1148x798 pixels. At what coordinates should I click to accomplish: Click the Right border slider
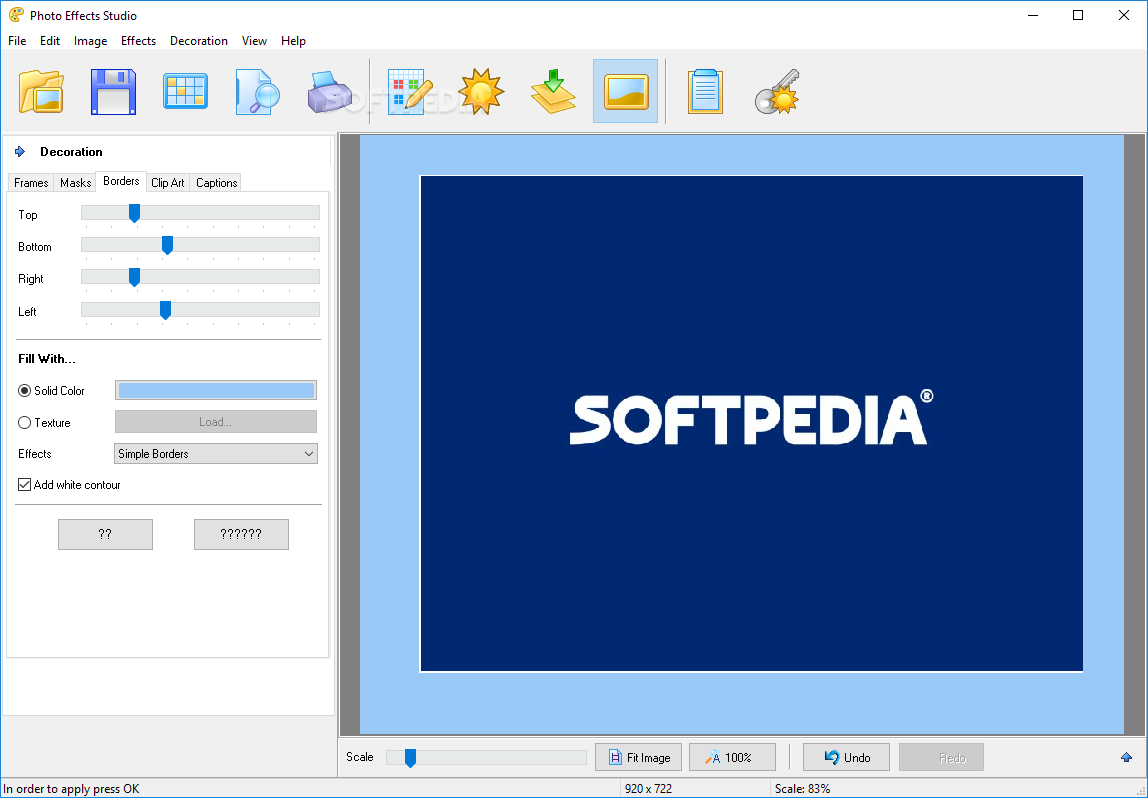coord(200,277)
